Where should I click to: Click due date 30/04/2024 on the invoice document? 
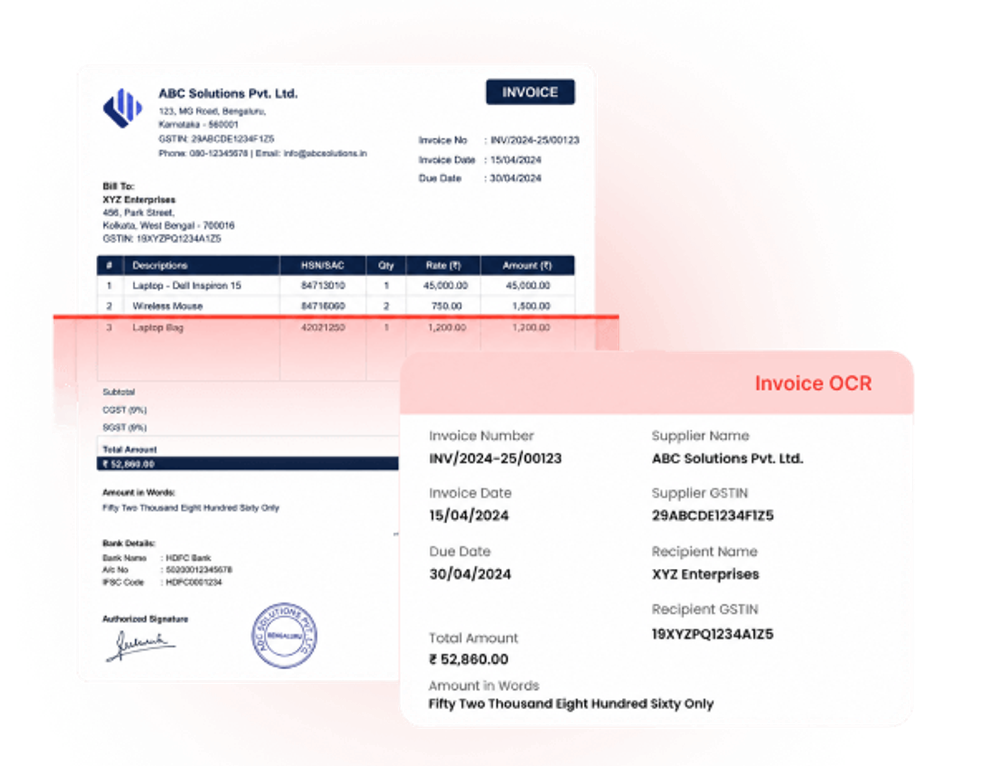[x=515, y=178]
